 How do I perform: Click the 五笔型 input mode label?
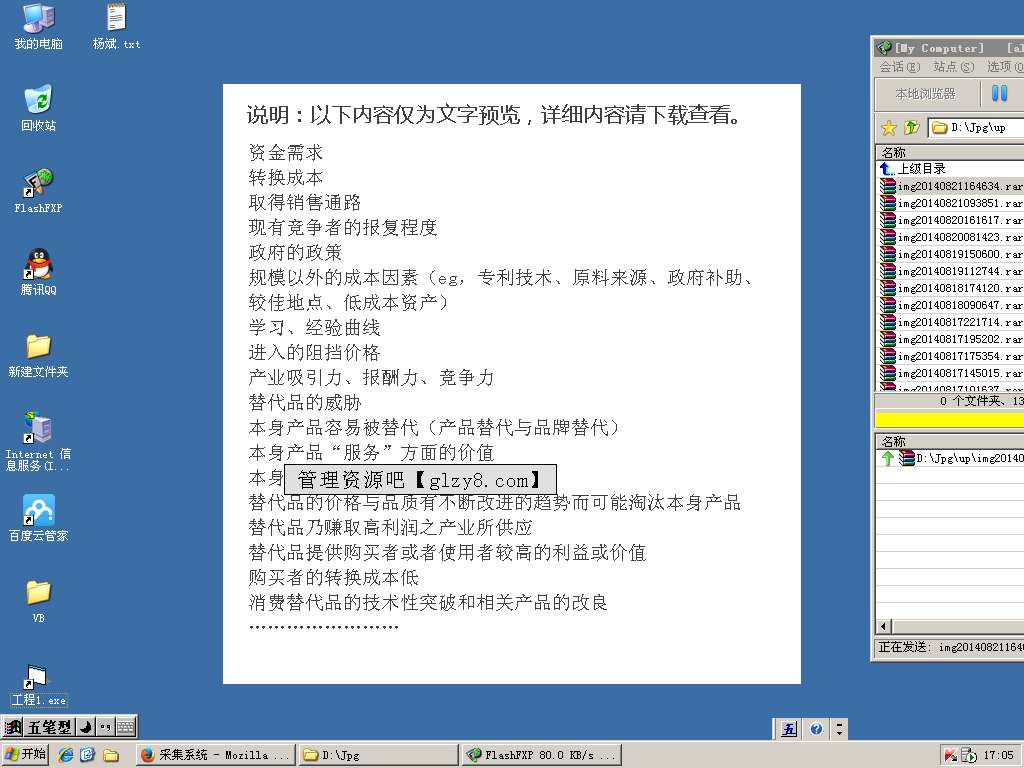49,727
